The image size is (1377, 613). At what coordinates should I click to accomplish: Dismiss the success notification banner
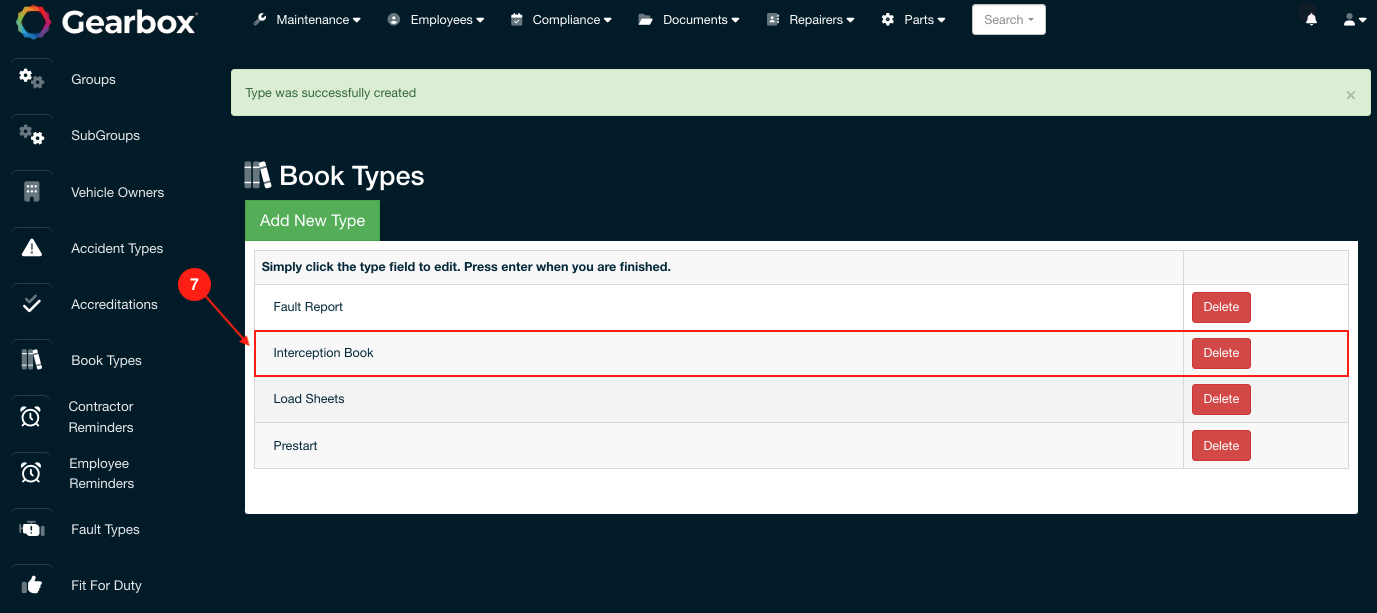click(1350, 95)
